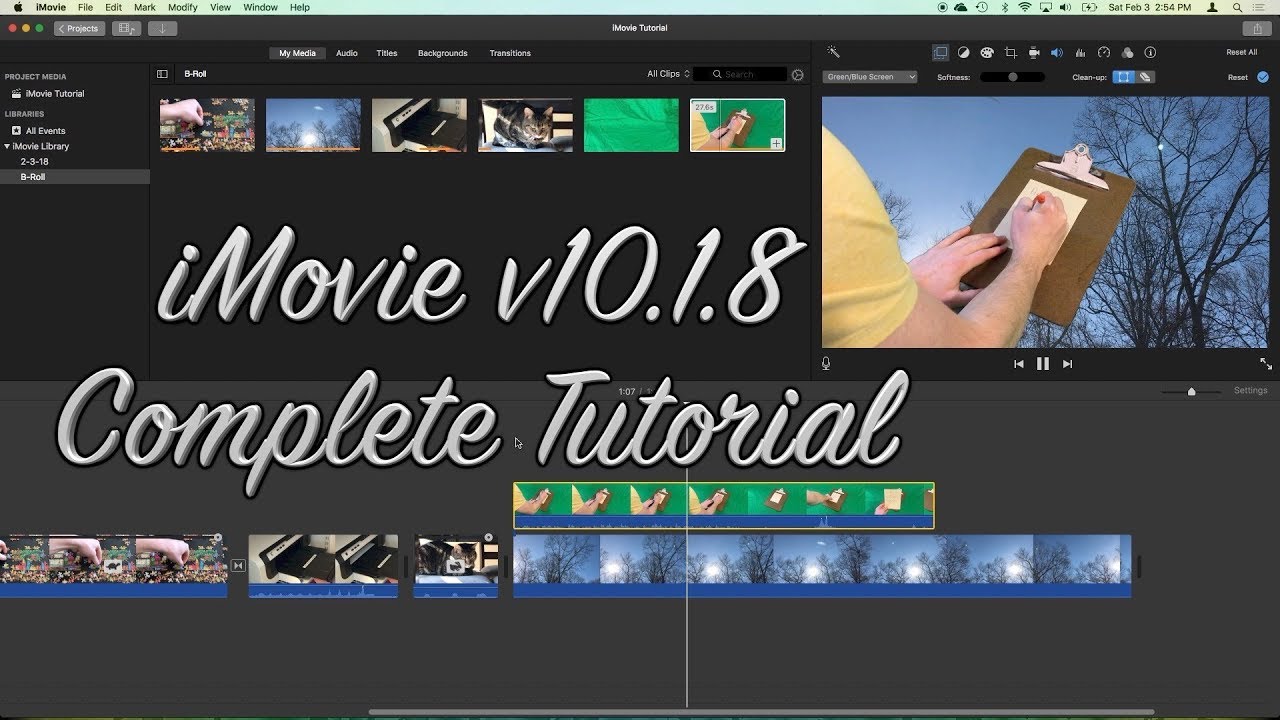
Task: Click the Reset button beside checkmark
Action: pyautogui.click(x=1238, y=77)
